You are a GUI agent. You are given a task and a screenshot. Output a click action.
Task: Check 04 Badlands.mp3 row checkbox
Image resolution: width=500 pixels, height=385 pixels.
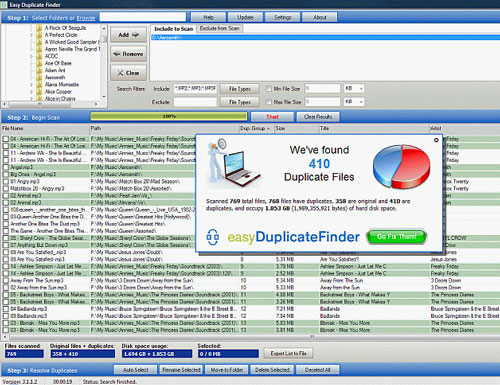pos(6,309)
